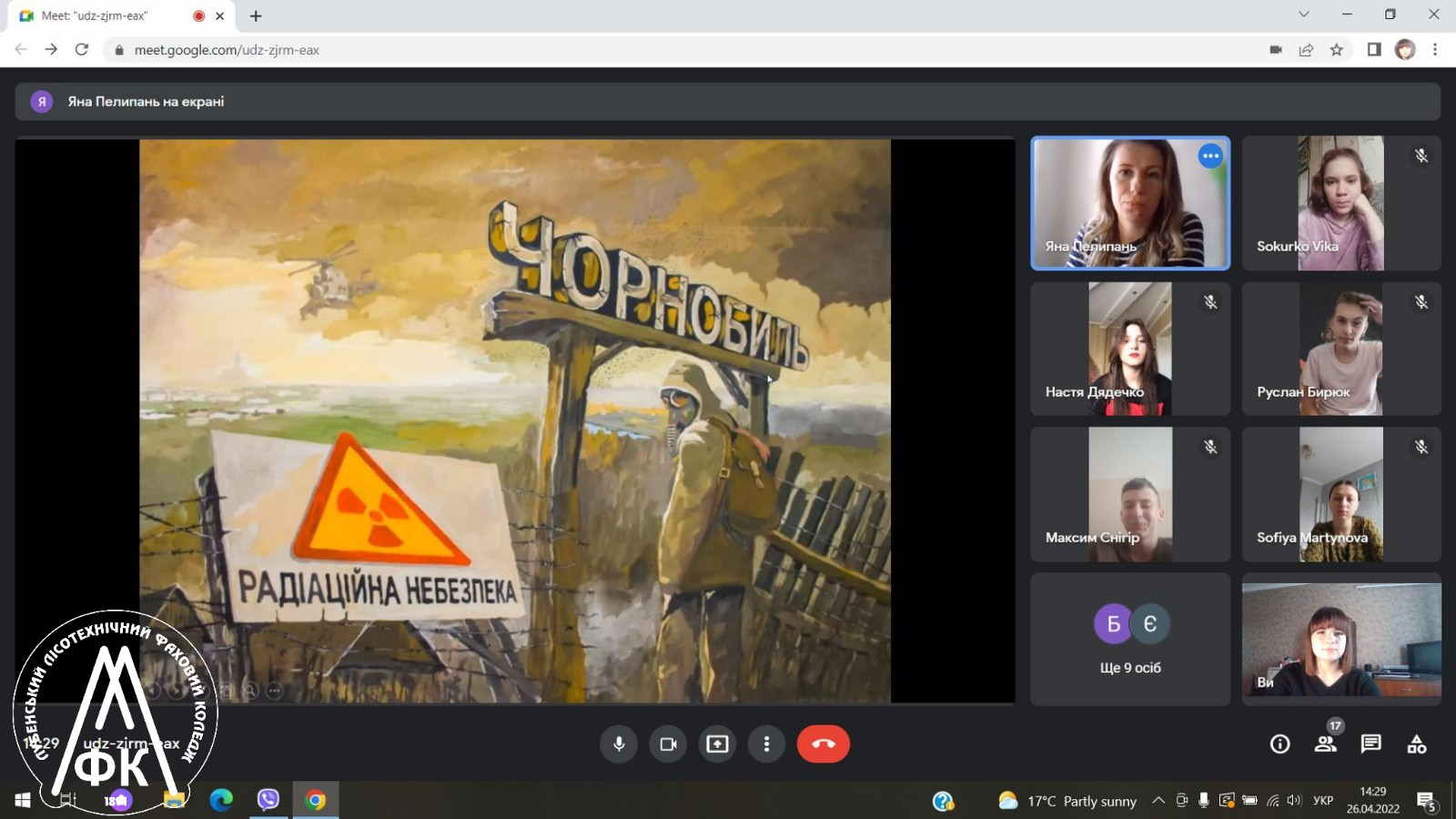View site information via the lock icon
This screenshot has width=1456, height=819.
(x=118, y=50)
